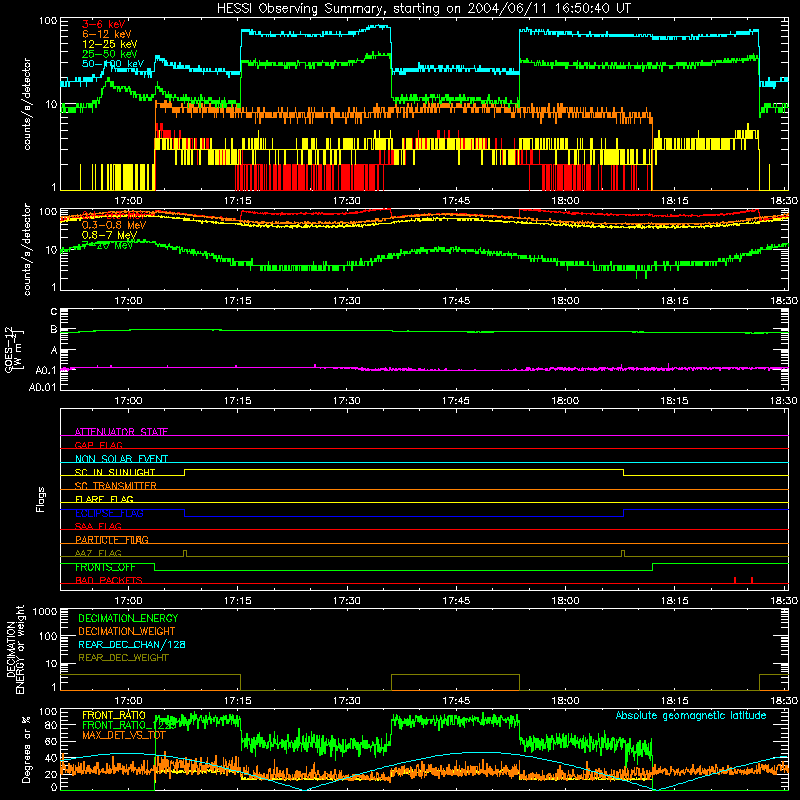Click the B class tick label on GOES axis
Screen dimensions: 800x800
pyautogui.click(x=54, y=330)
